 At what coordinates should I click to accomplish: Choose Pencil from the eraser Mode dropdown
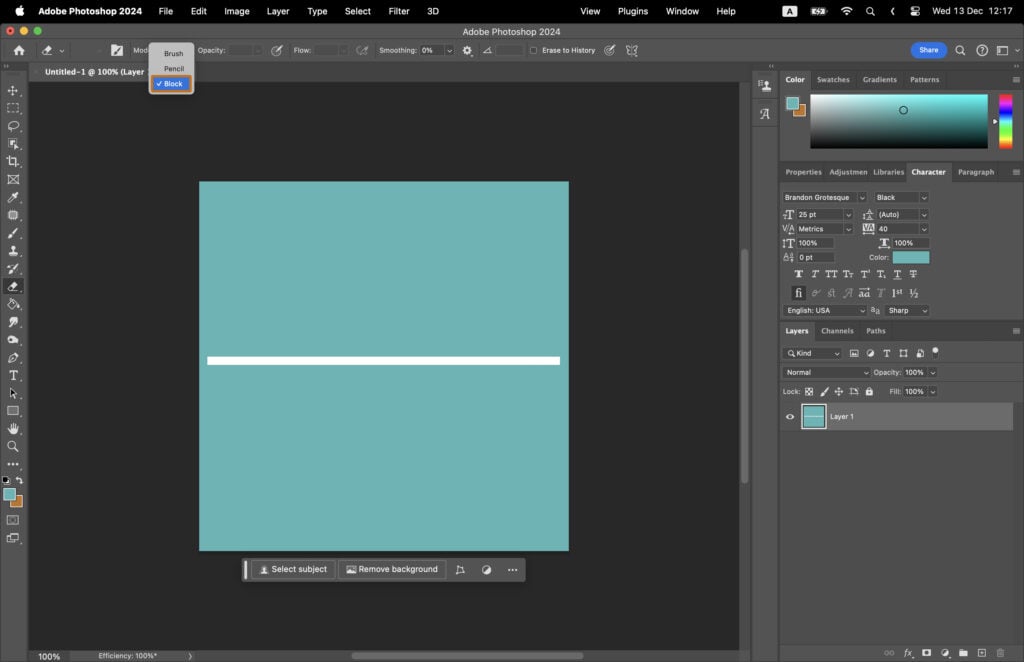tap(173, 68)
